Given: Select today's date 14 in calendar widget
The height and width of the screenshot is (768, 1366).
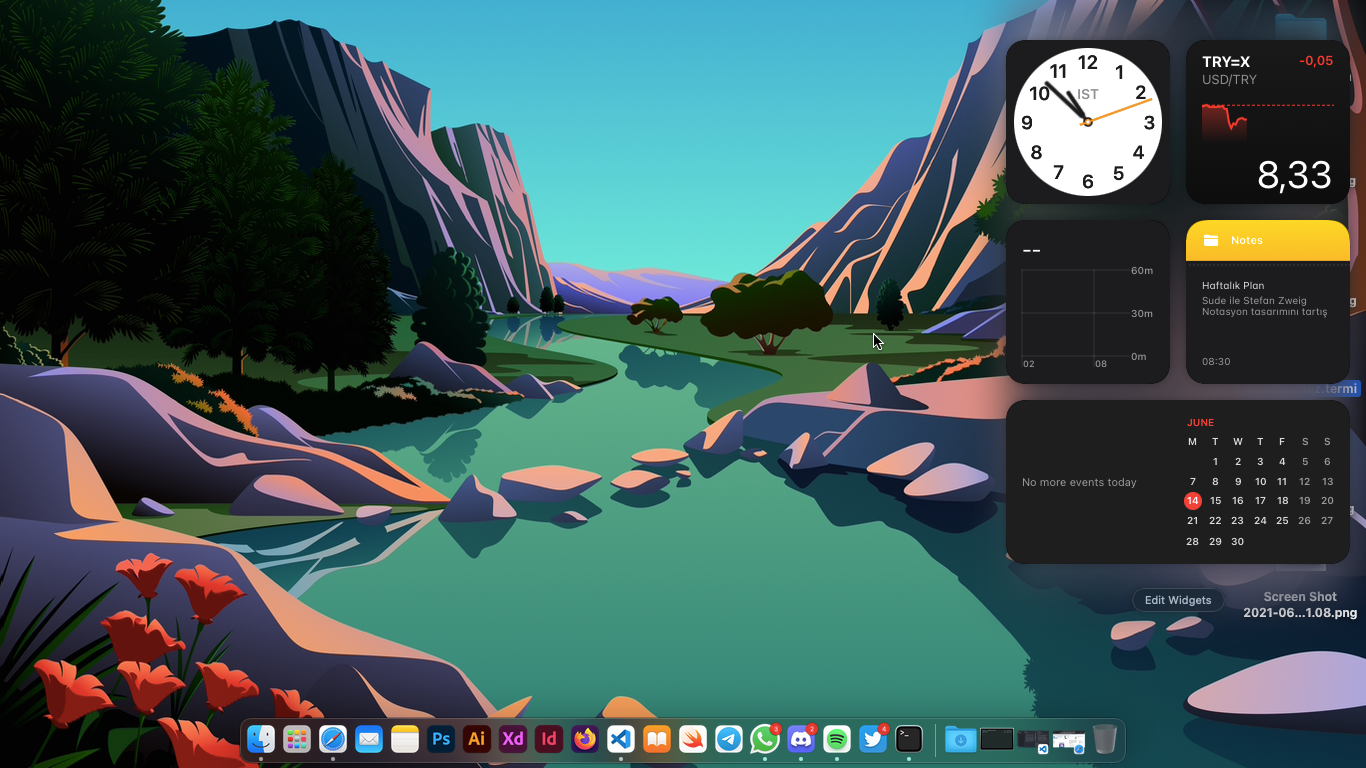Looking at the screenshot, I should (1192, 501).
